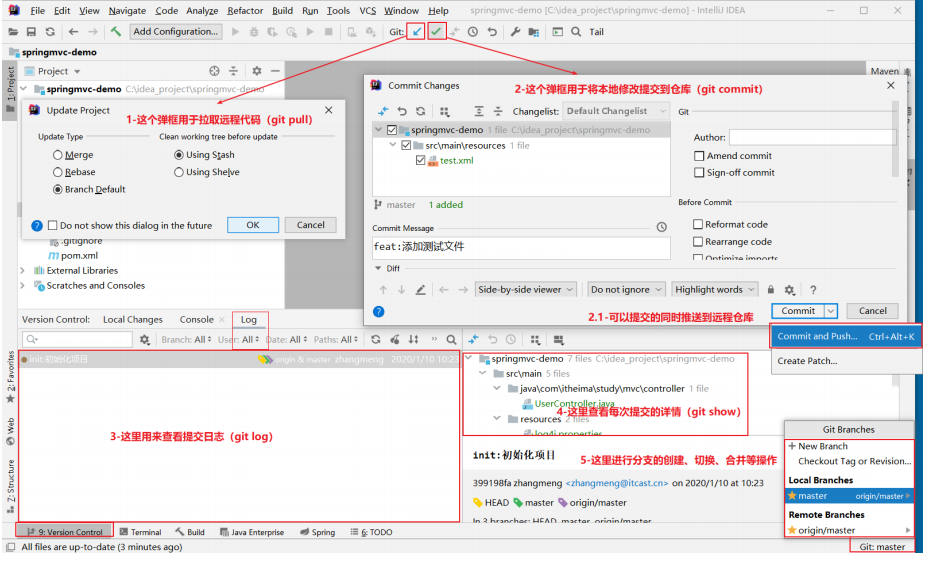Click the Author input field
This screenshot has width=928, height=567.
[813, 137]
